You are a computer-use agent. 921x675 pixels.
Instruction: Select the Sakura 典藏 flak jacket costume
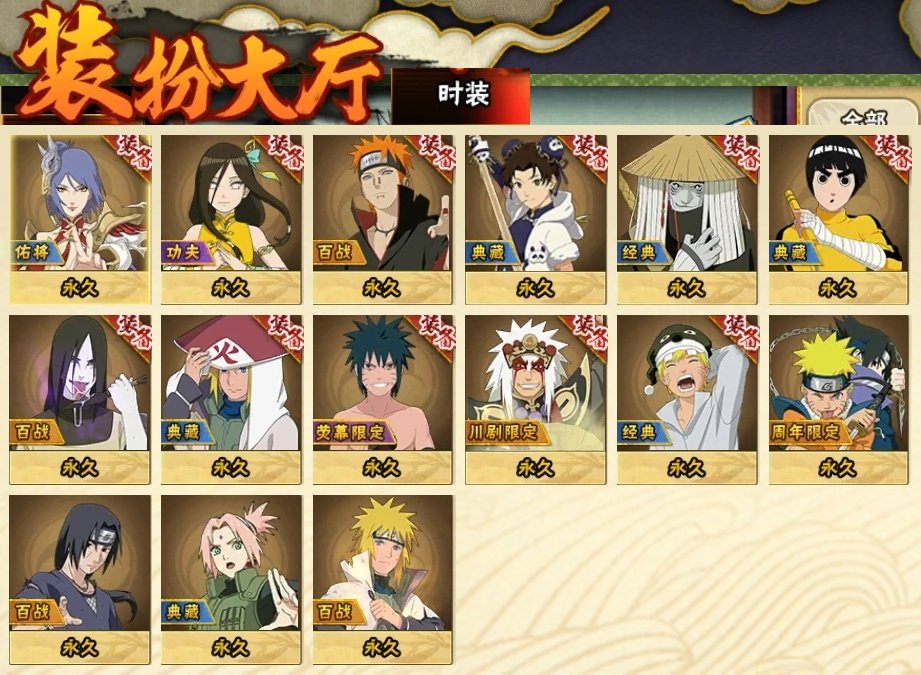pos(231,579)
